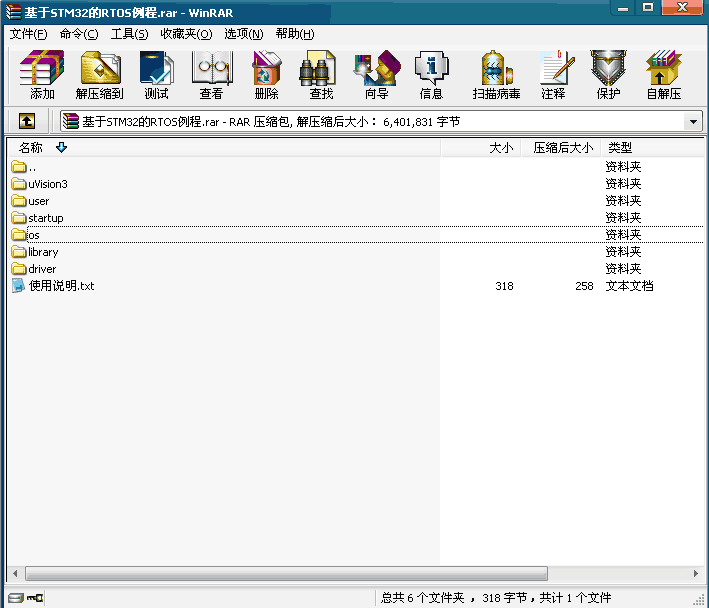Sort by Type (类型) column header

(x=652, y=147)
